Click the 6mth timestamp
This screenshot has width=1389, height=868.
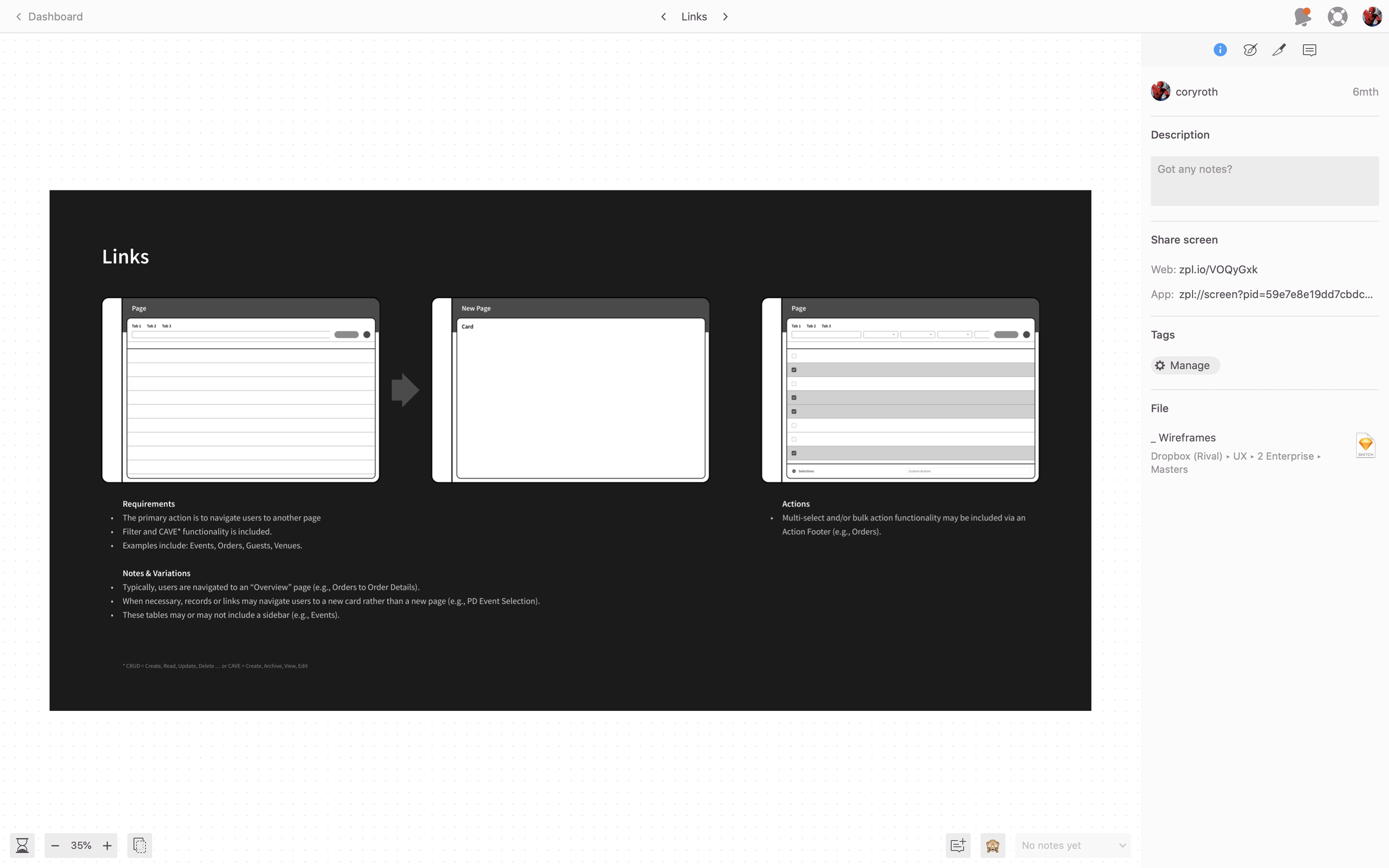[1365, 92]
